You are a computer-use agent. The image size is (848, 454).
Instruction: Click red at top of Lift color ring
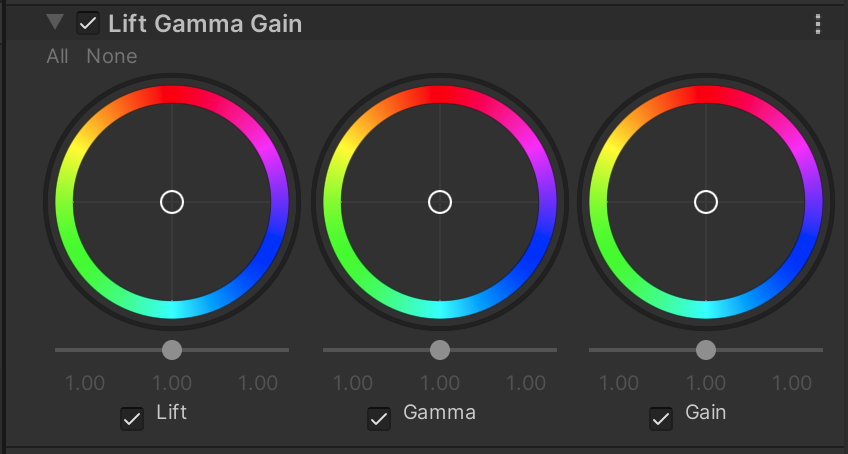(172, 95)
